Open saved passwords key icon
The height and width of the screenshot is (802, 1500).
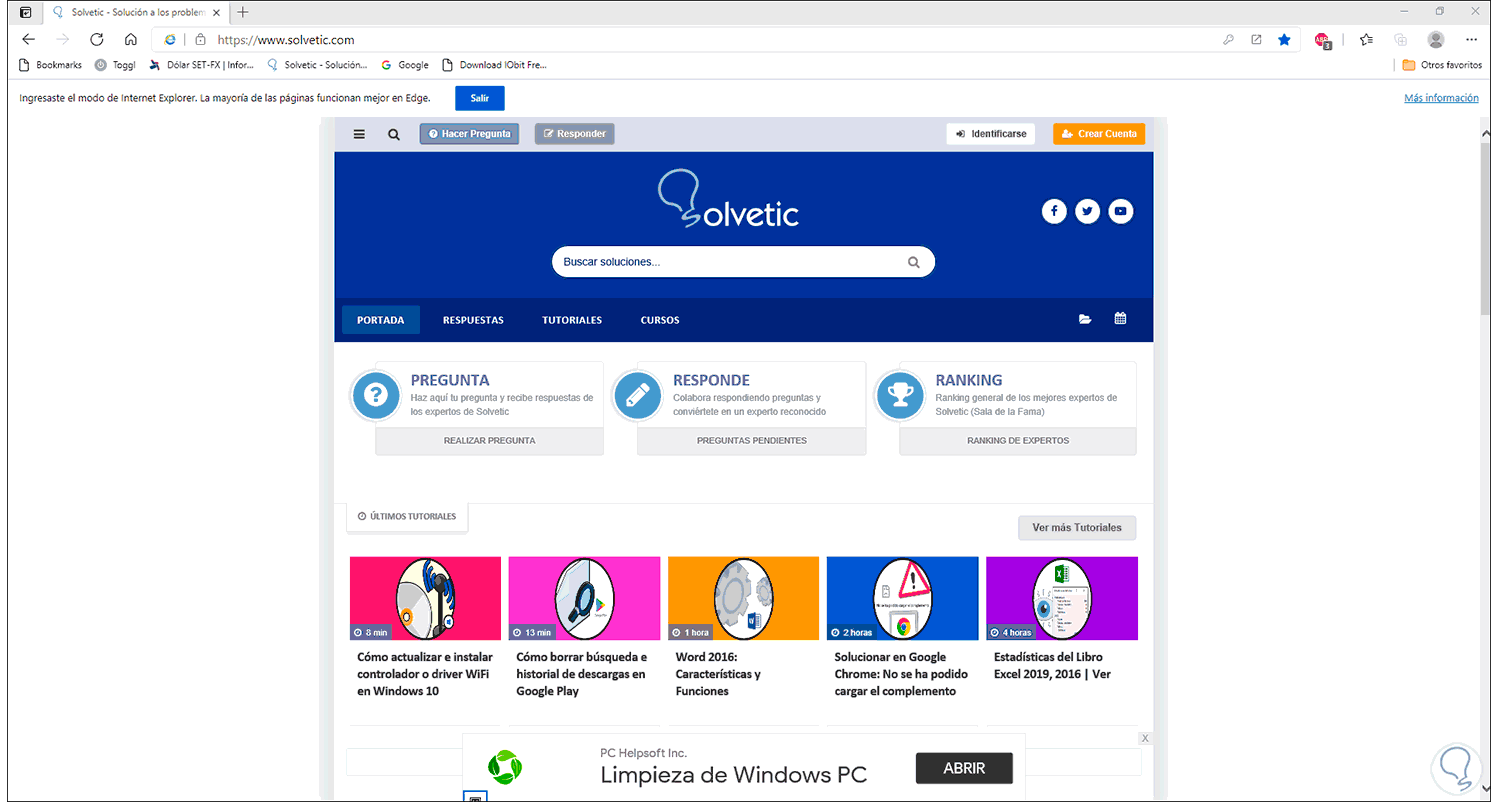1228,40
